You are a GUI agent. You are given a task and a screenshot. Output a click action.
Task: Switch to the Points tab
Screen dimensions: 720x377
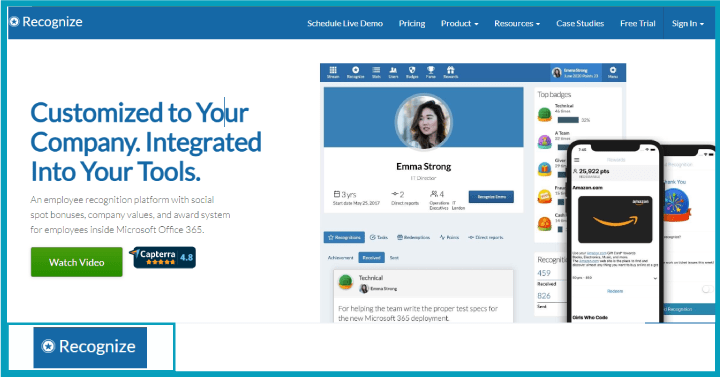pos(450,237)
